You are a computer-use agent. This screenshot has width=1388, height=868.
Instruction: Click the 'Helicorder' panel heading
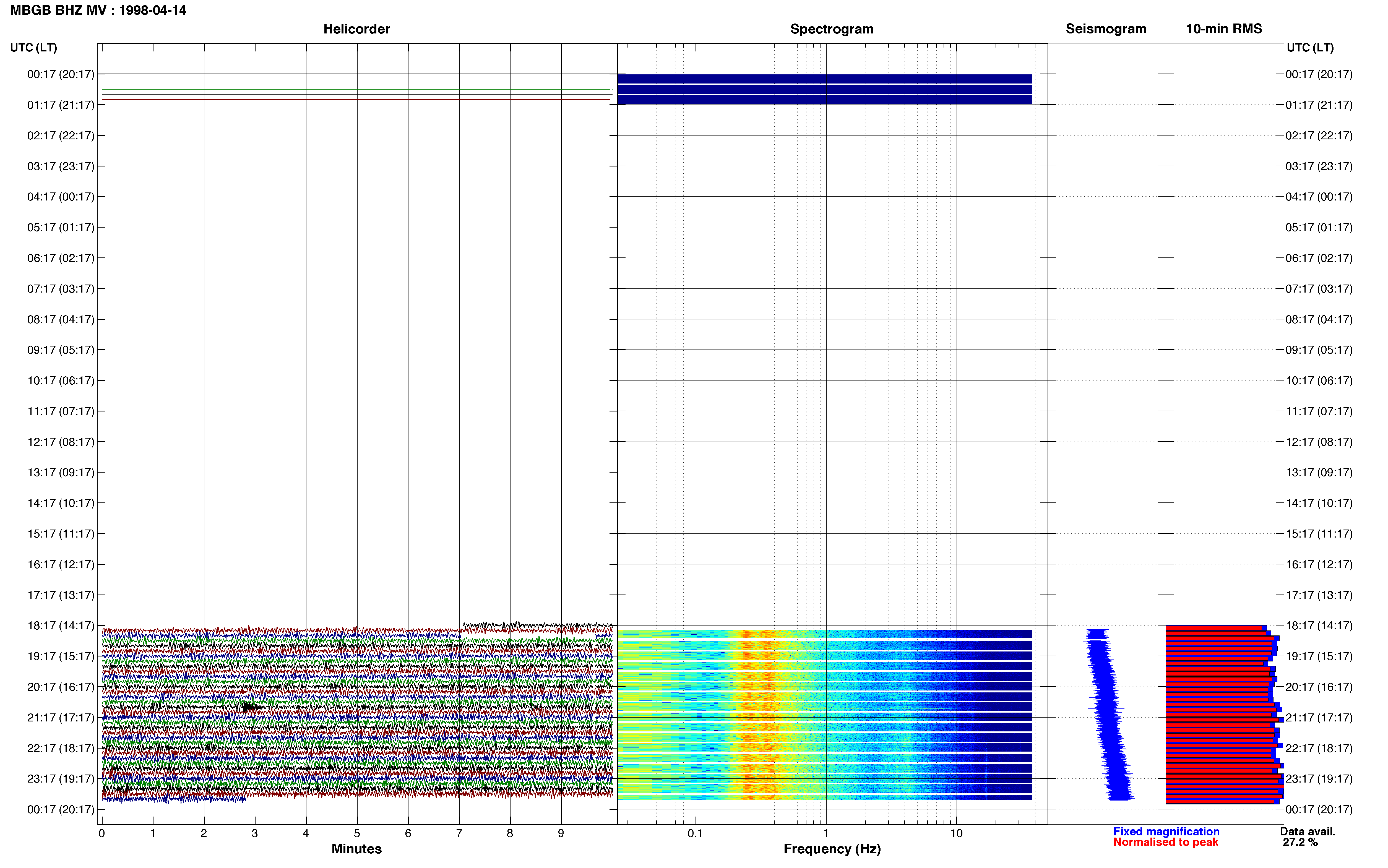click(x=356, y=29)
